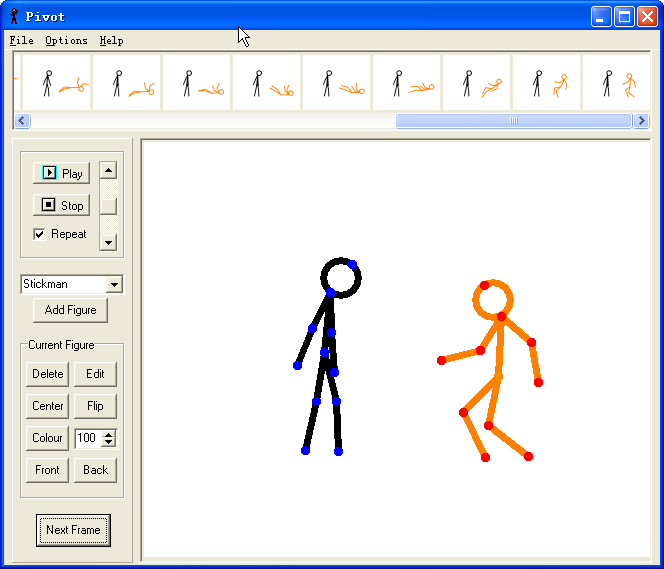The height and width of the screenshot is (569, 664).
Task: Click the Next Frame button
Action: point(73,530)
